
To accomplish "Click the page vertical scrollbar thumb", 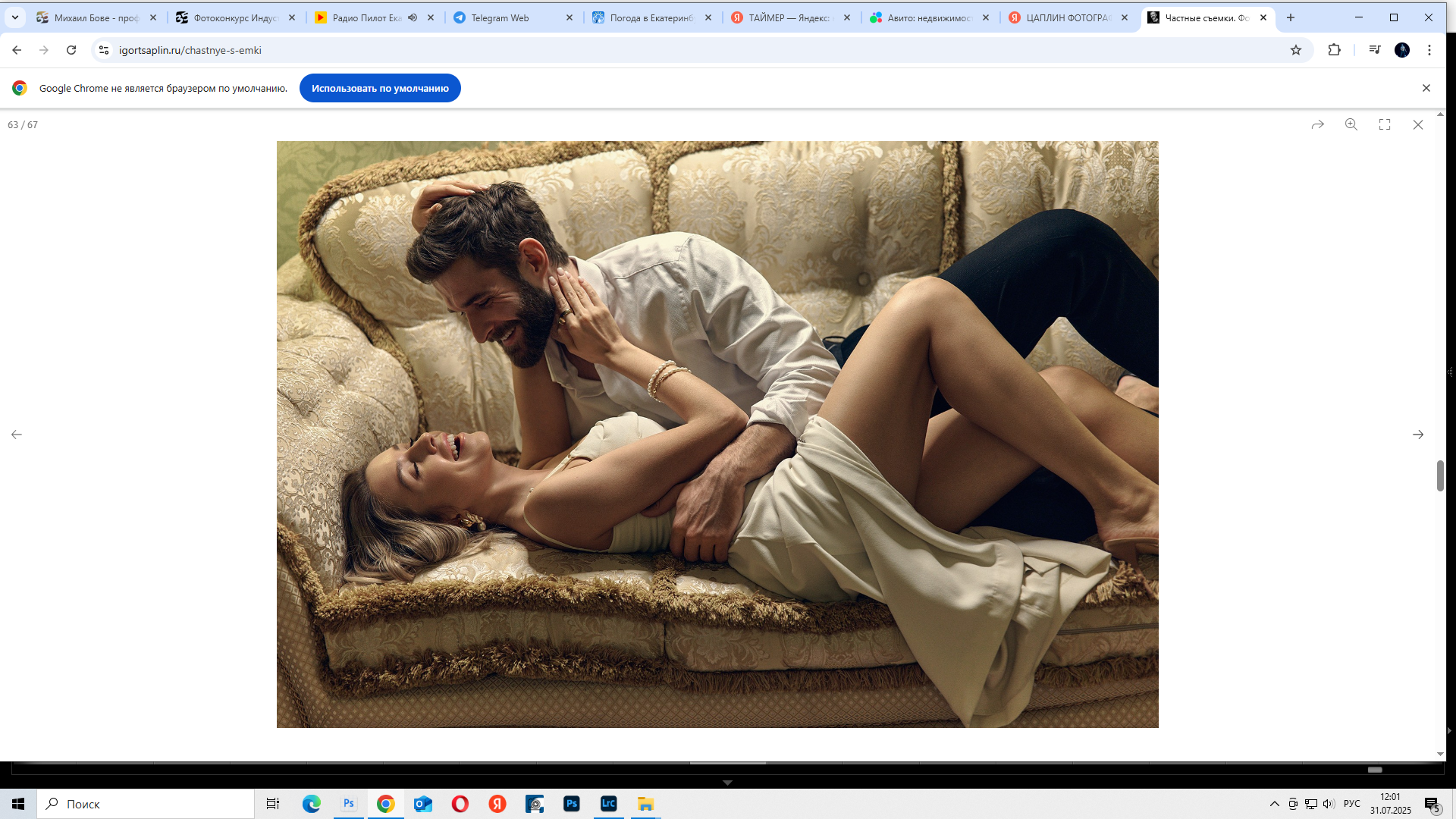I will click(1440, 475).
